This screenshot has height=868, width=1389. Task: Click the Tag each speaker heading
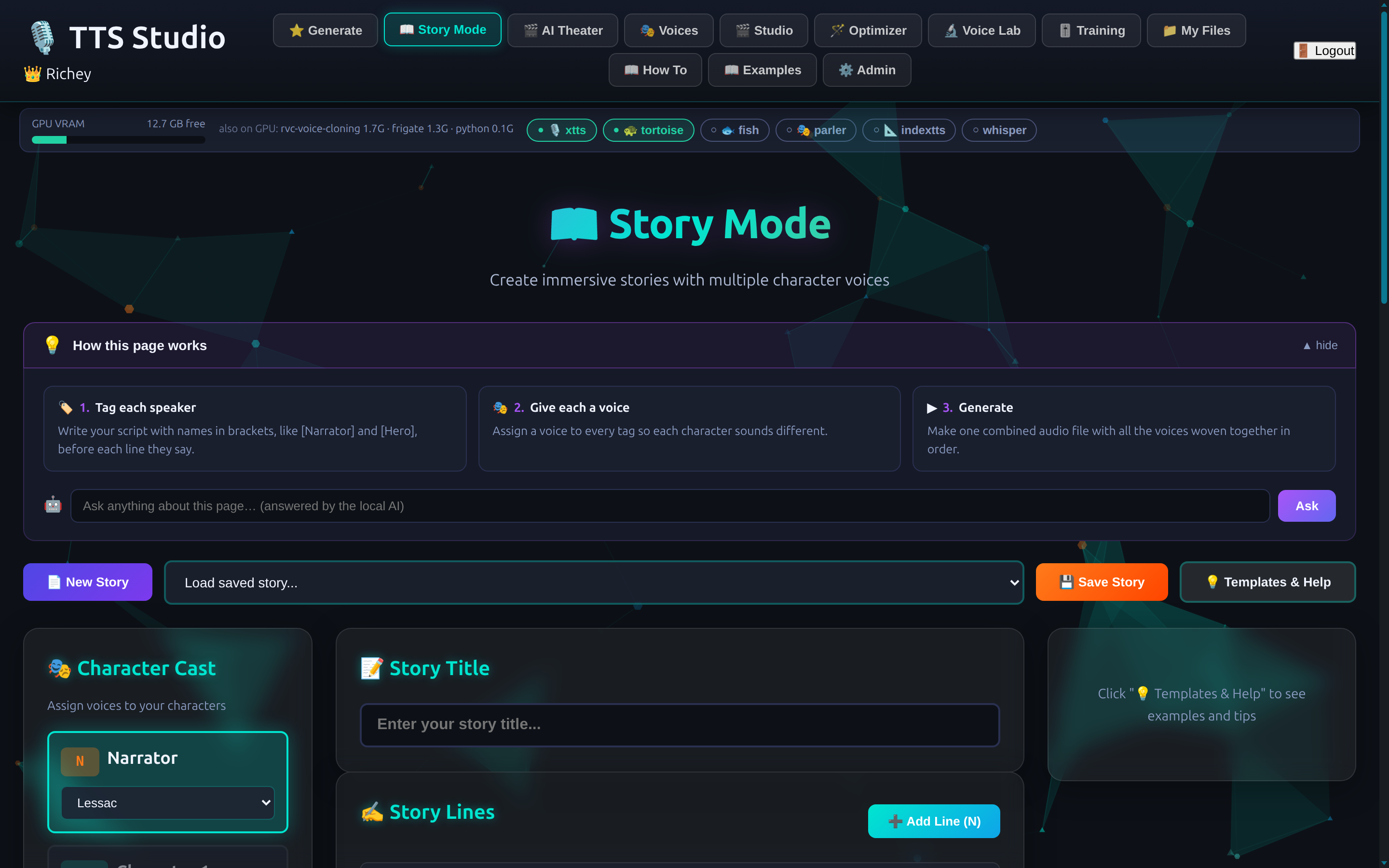(x=145, y=407)
